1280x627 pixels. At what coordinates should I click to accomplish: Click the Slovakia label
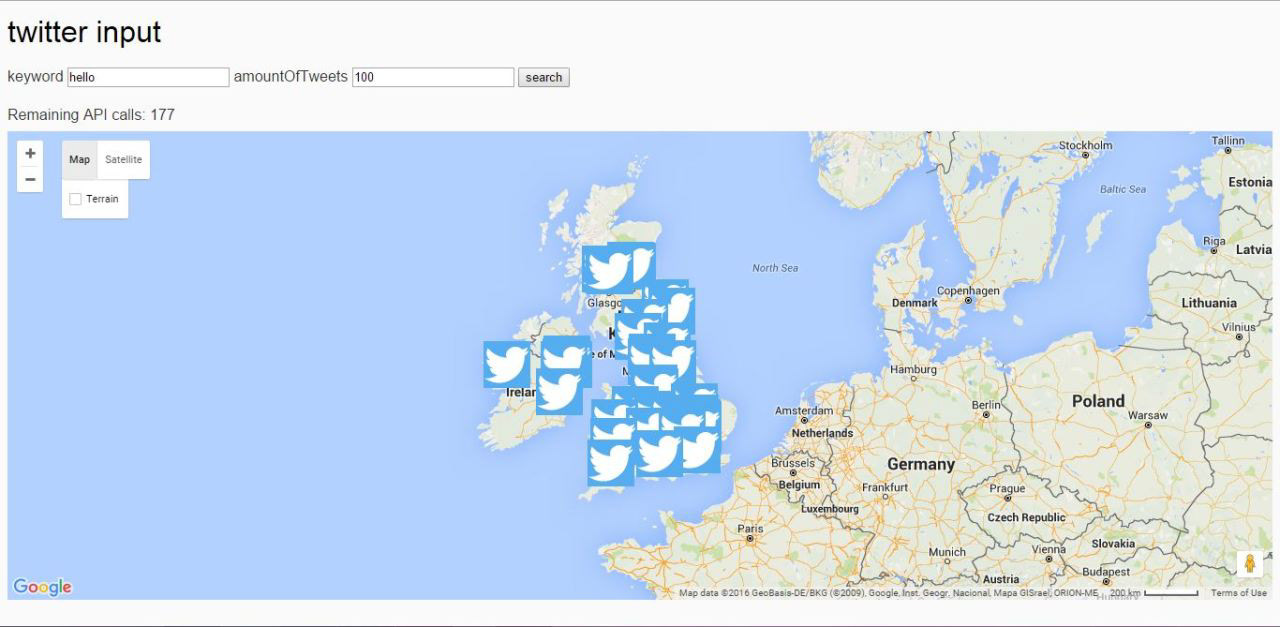tap(1113, 543)
